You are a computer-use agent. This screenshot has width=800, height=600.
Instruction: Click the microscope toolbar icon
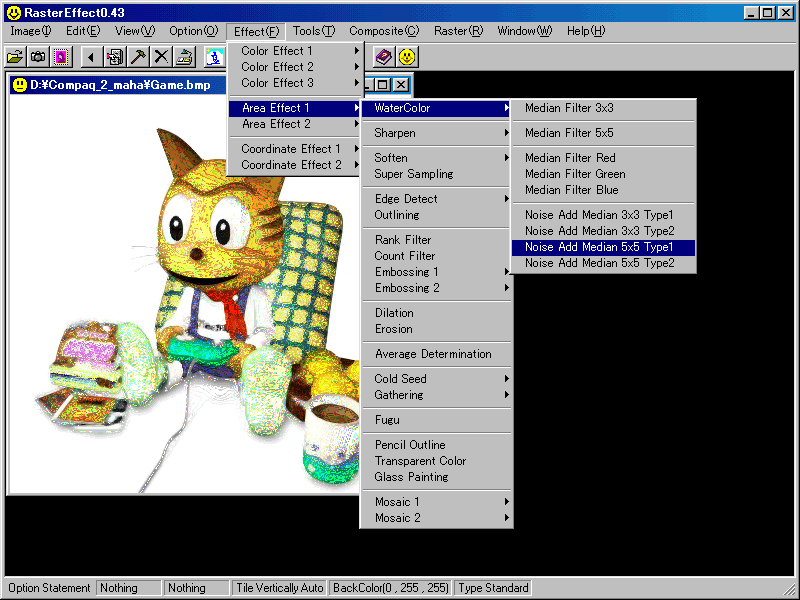[214, 57]
